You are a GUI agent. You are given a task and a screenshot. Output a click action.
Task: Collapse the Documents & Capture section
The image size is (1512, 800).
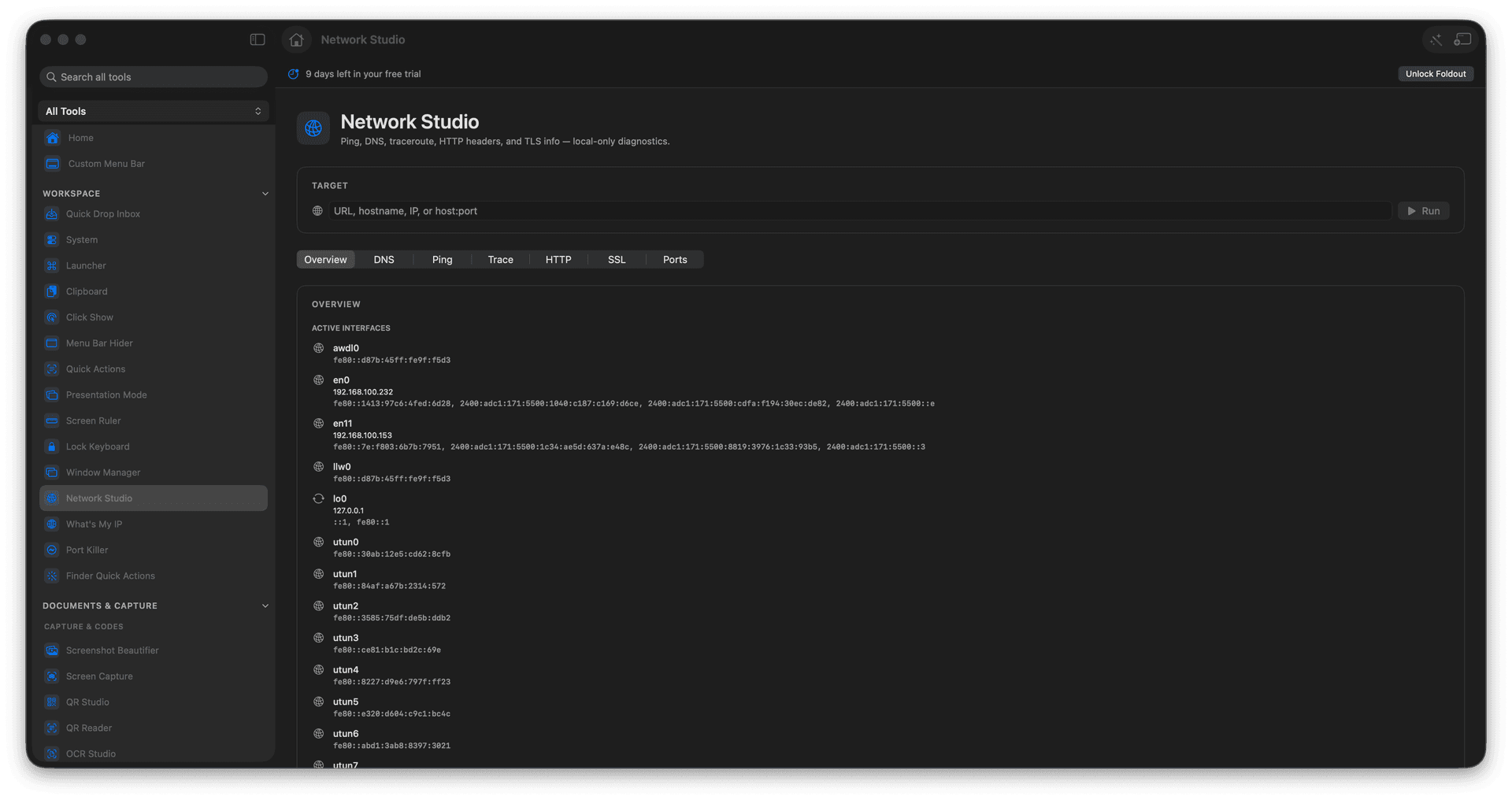(x=265, y=606)
